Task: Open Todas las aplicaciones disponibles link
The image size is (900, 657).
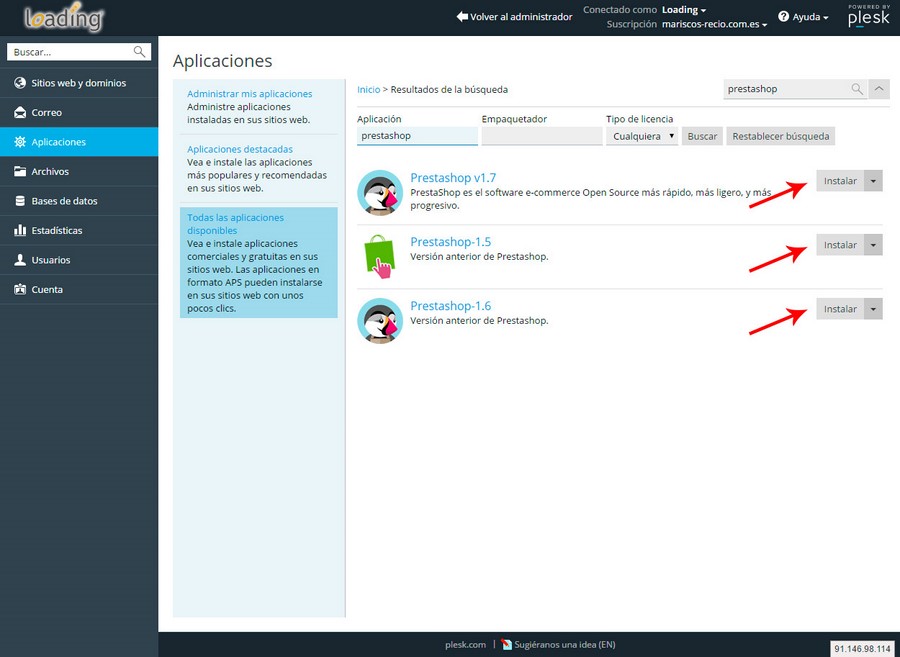Action: (235, 224)
